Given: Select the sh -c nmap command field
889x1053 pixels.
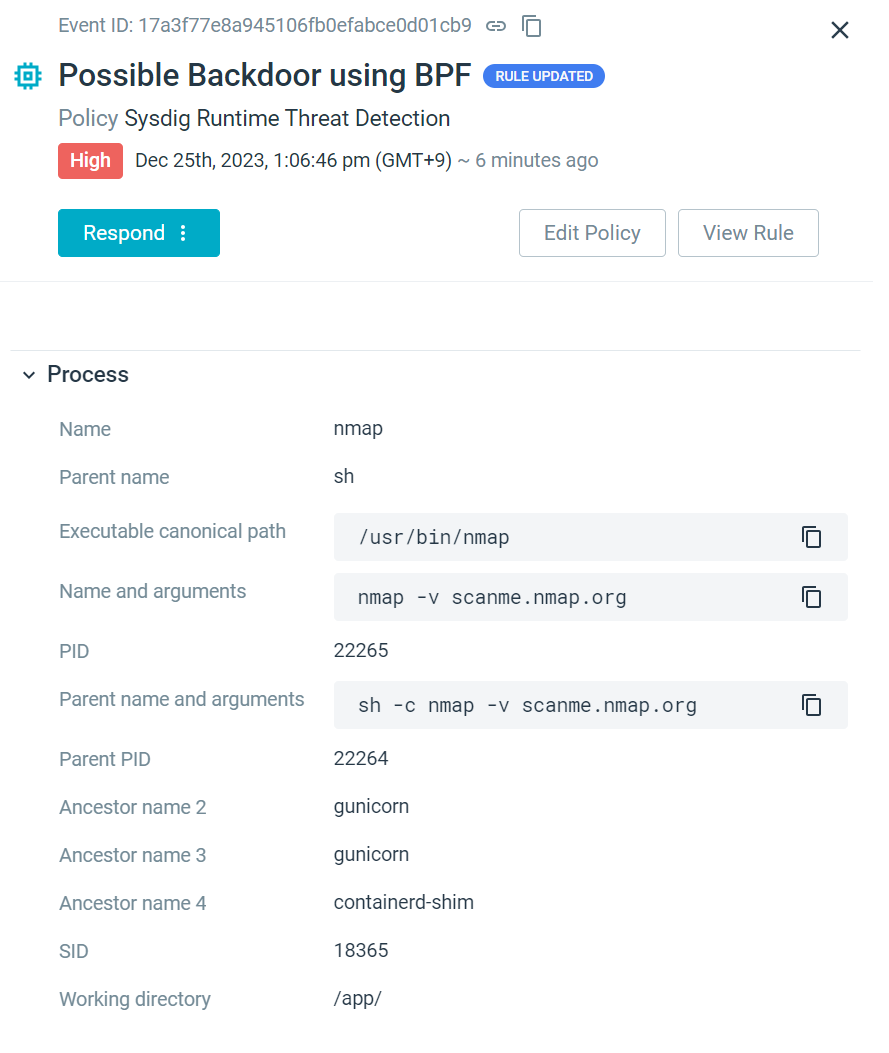Looking at the screenshot, I should tap(527, 705).
